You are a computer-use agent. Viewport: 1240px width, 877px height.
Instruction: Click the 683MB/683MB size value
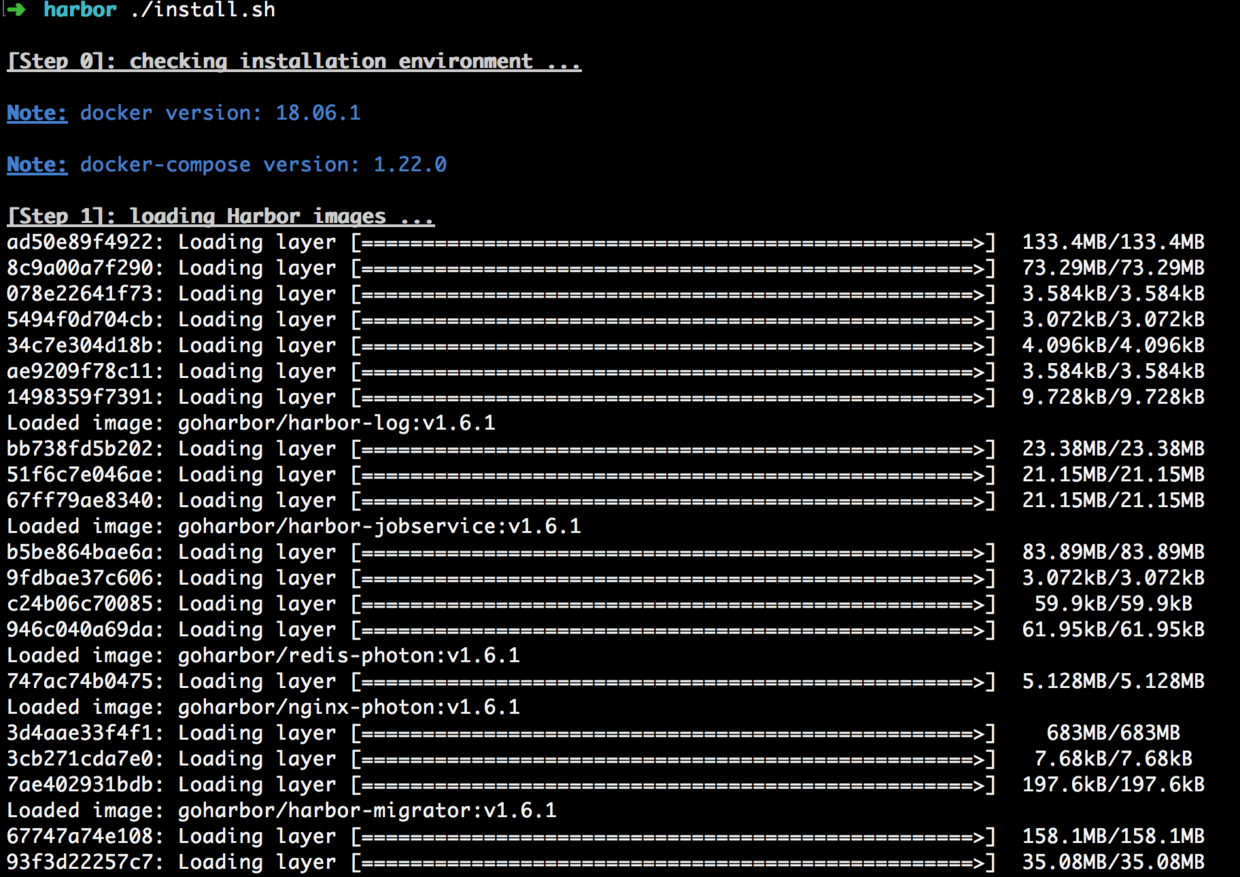coord(1113,733)
